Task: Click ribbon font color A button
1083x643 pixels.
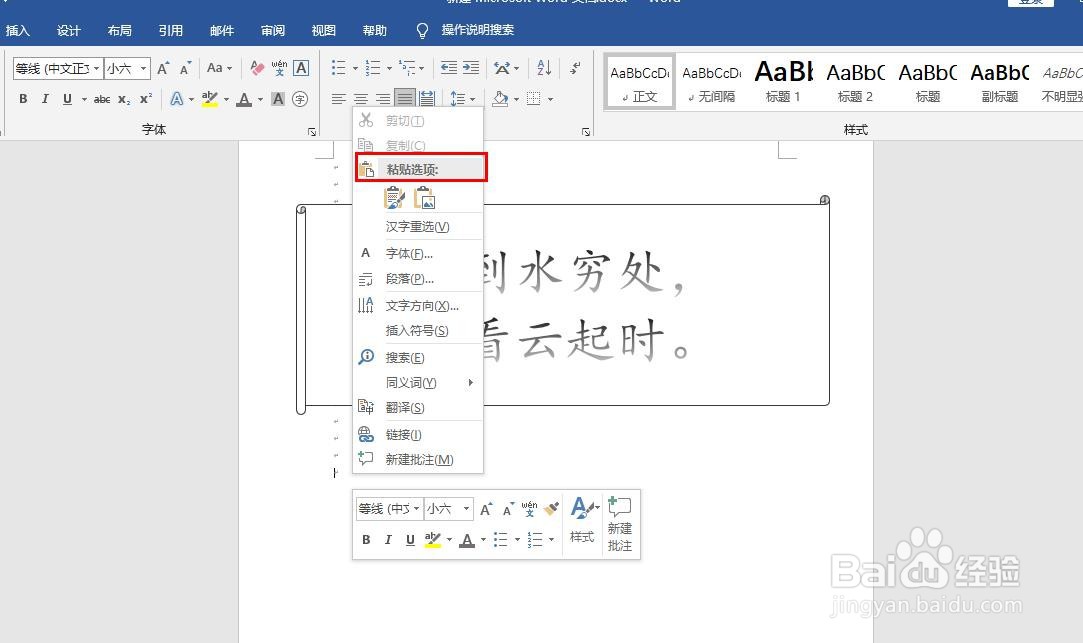Action: tap(244, 99)
